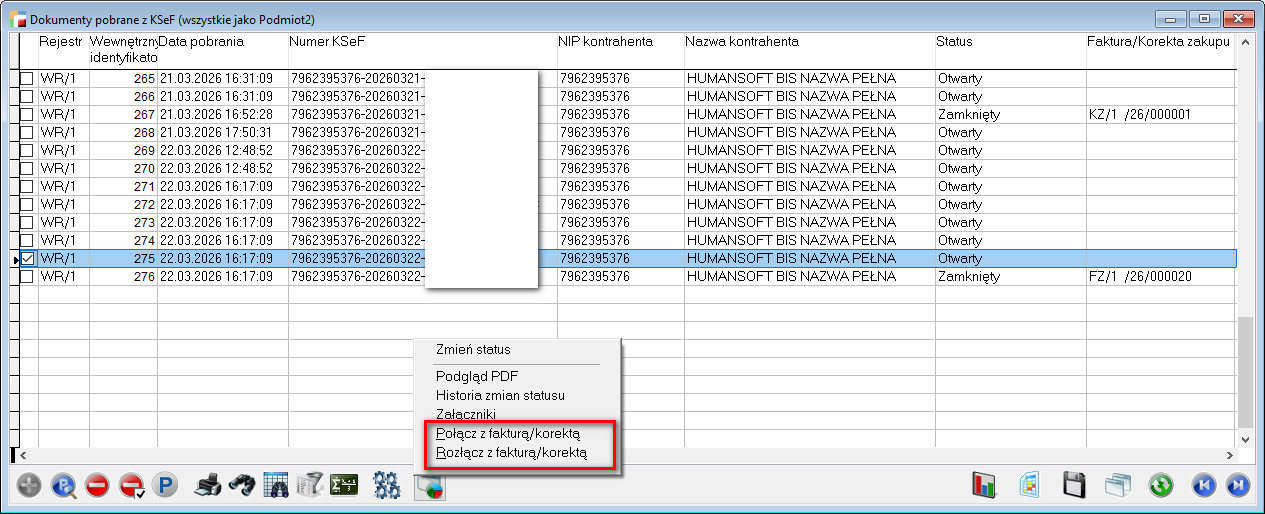
Task: Open search with the binoculars icon
Action: [x=241, y=486]
